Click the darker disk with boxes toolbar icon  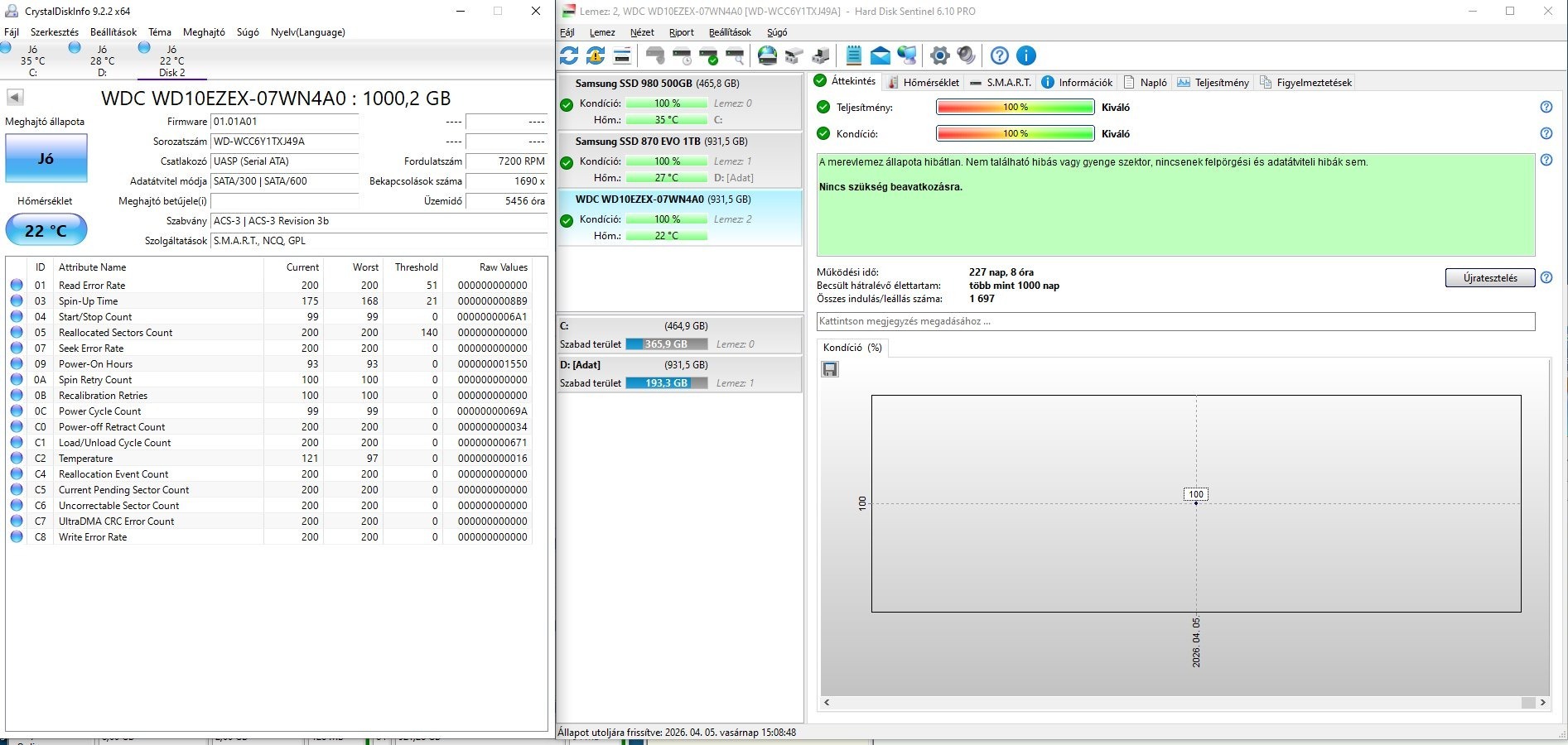coord(821,55)
